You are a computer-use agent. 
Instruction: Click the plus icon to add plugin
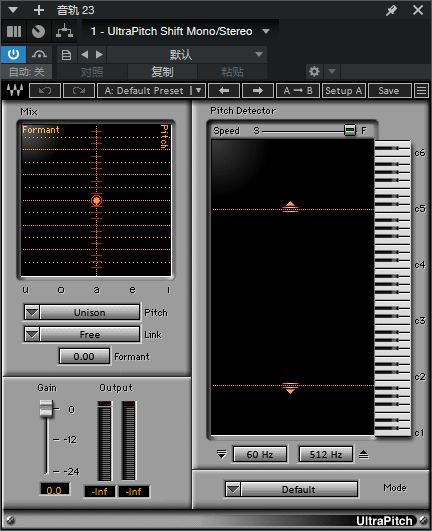(39, 10)
